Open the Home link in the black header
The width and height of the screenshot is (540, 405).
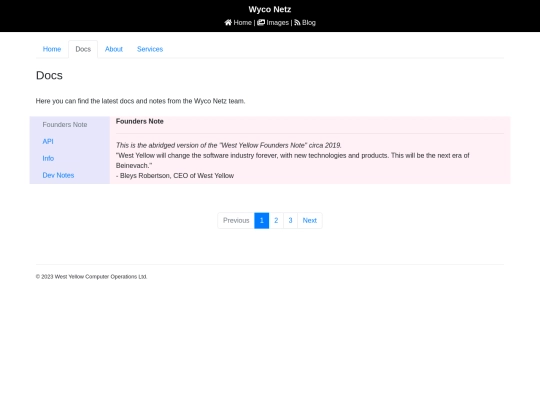(242, 22)
